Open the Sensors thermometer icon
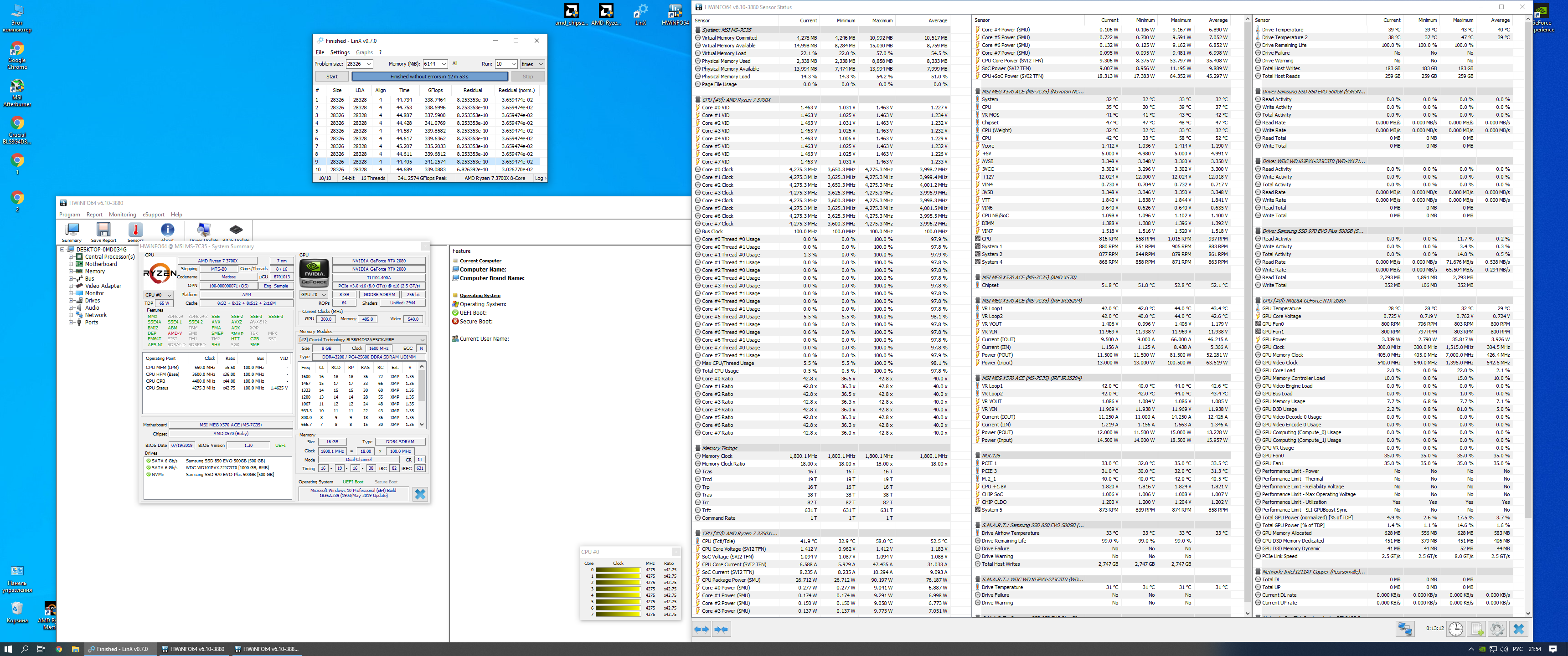This screenshot has height=656, width=1568. [x=135, y=231]
